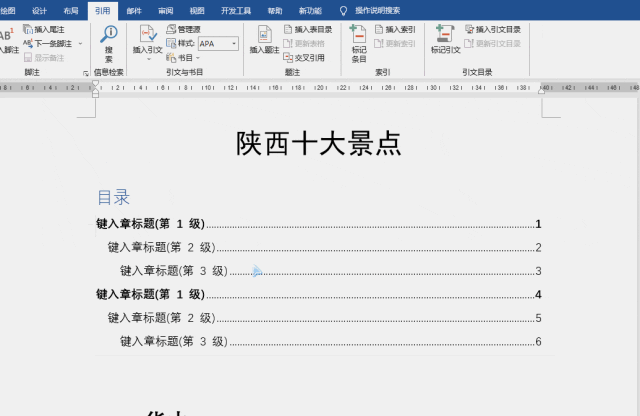The height and width of the screenshot is (416, 640).
Task: Click the Mark Citation (标记引文) icon
Action: pyautogui.click(x=445, y=40)
